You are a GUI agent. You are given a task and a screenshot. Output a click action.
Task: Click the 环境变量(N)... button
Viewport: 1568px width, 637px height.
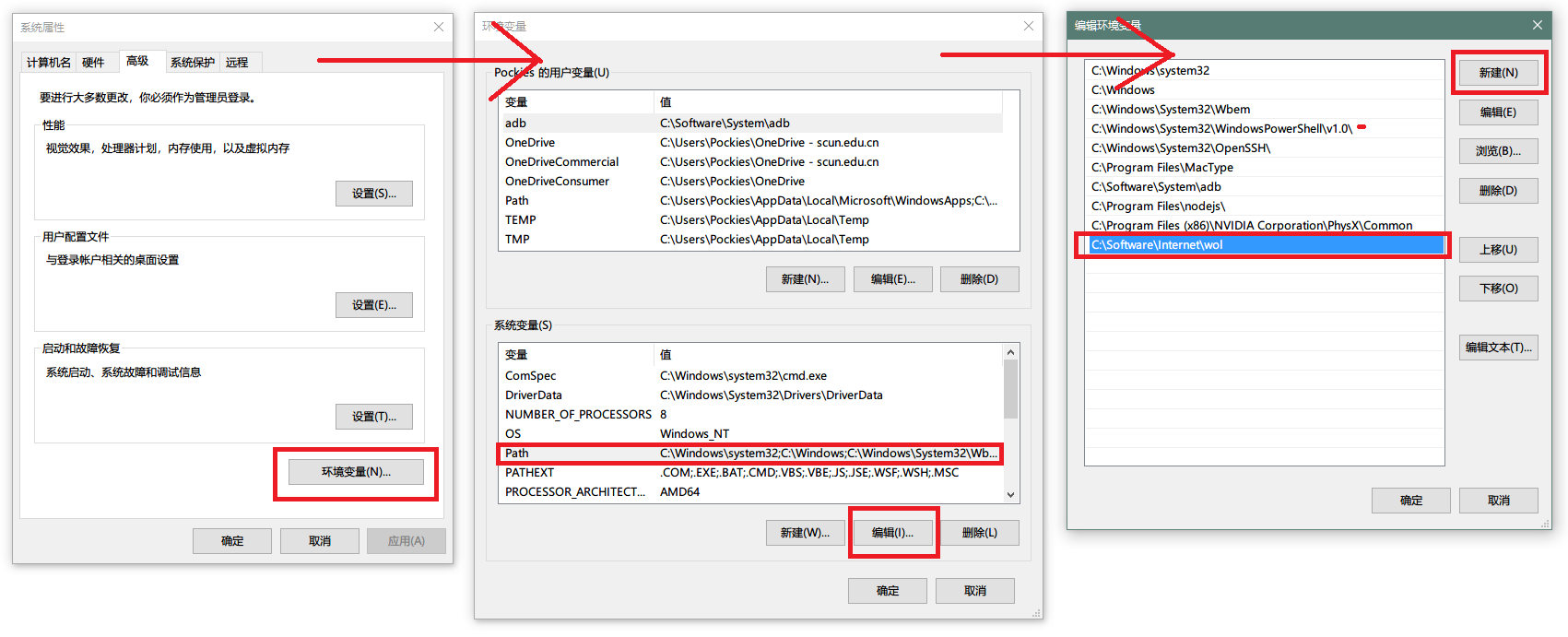[356, 472]
